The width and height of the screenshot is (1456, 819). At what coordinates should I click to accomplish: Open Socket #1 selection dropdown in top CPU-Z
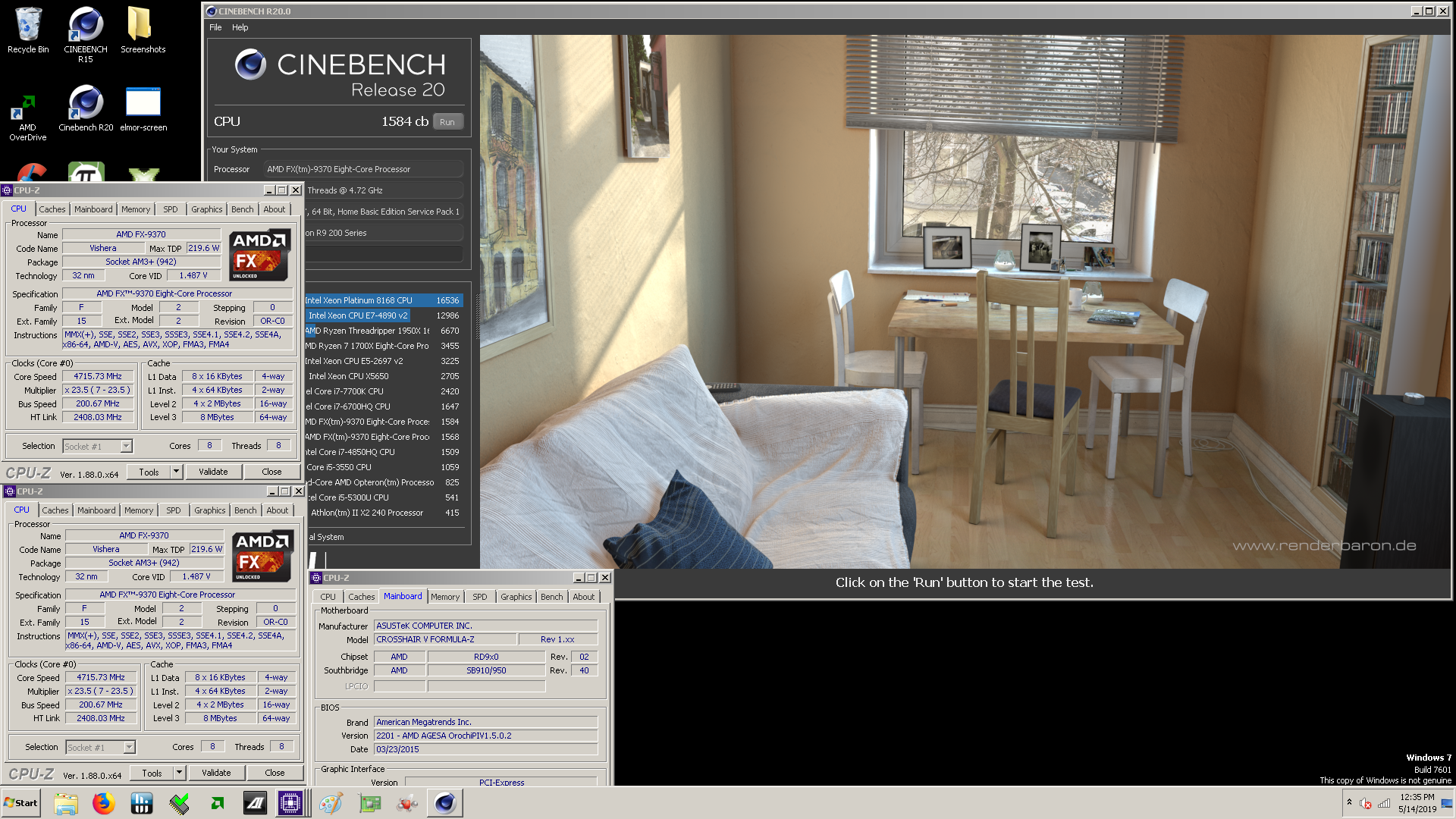98,446
